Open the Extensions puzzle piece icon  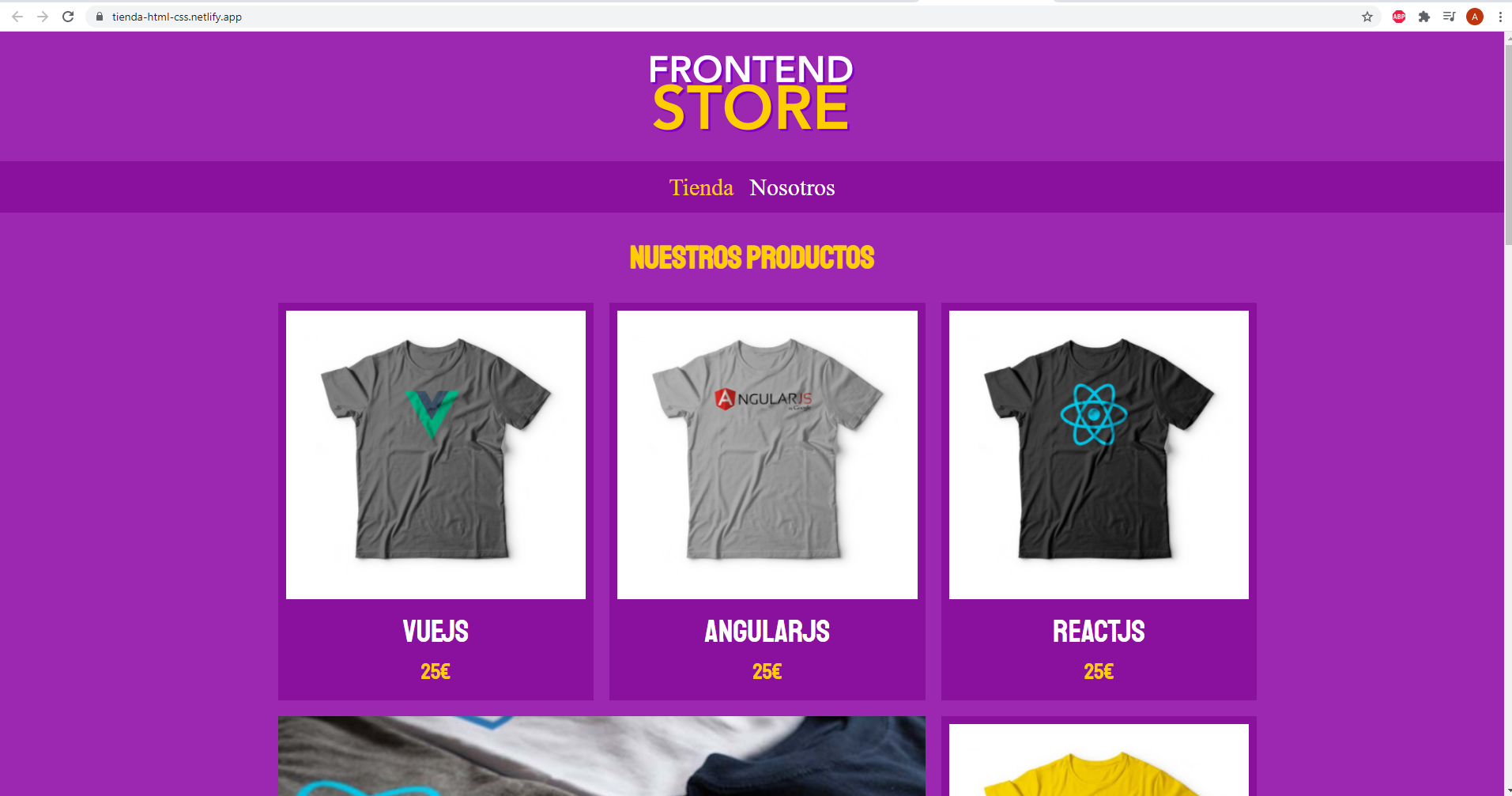tap(1424, 17)
